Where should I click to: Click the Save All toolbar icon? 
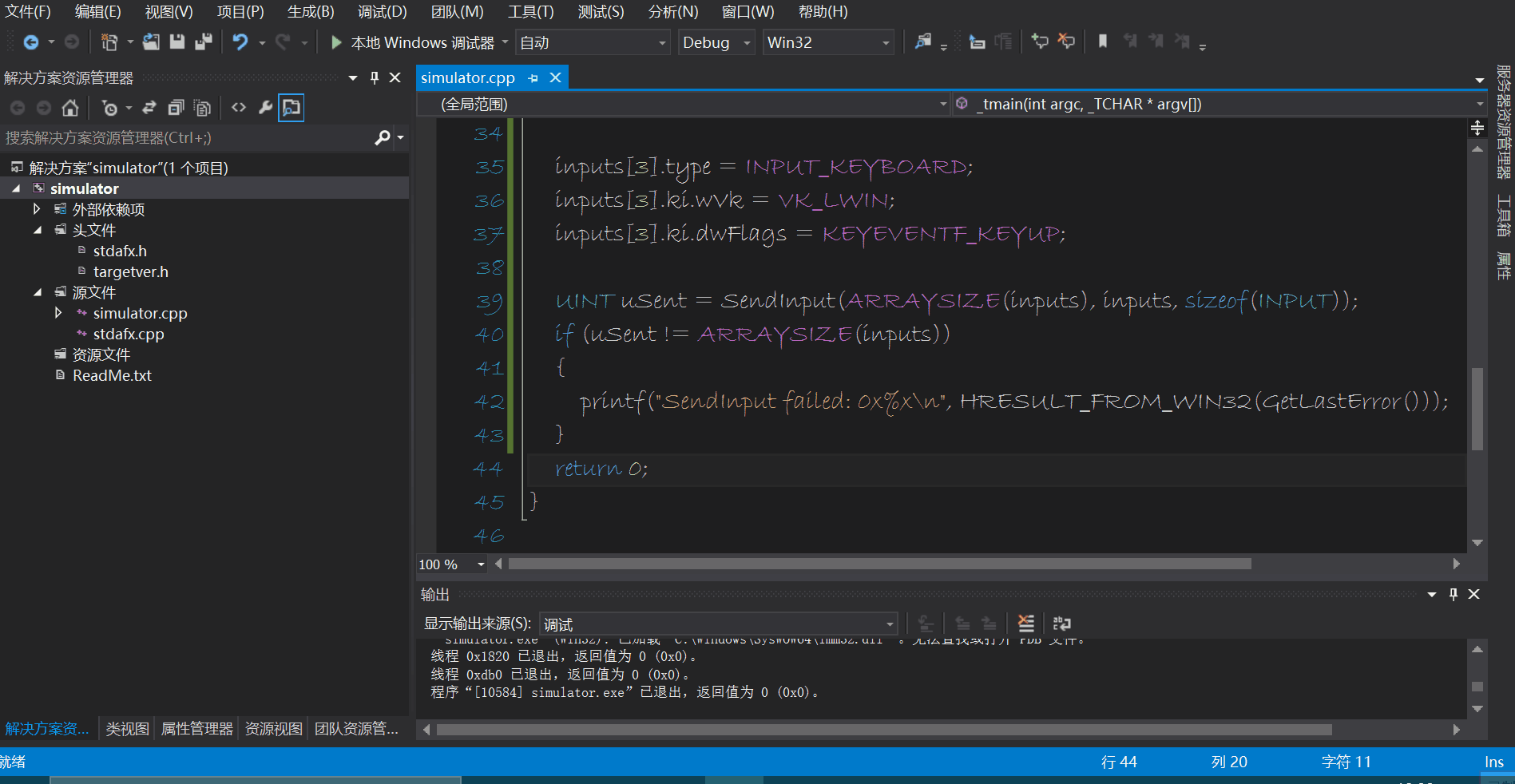pyautogui.click(x=204, y=42)
